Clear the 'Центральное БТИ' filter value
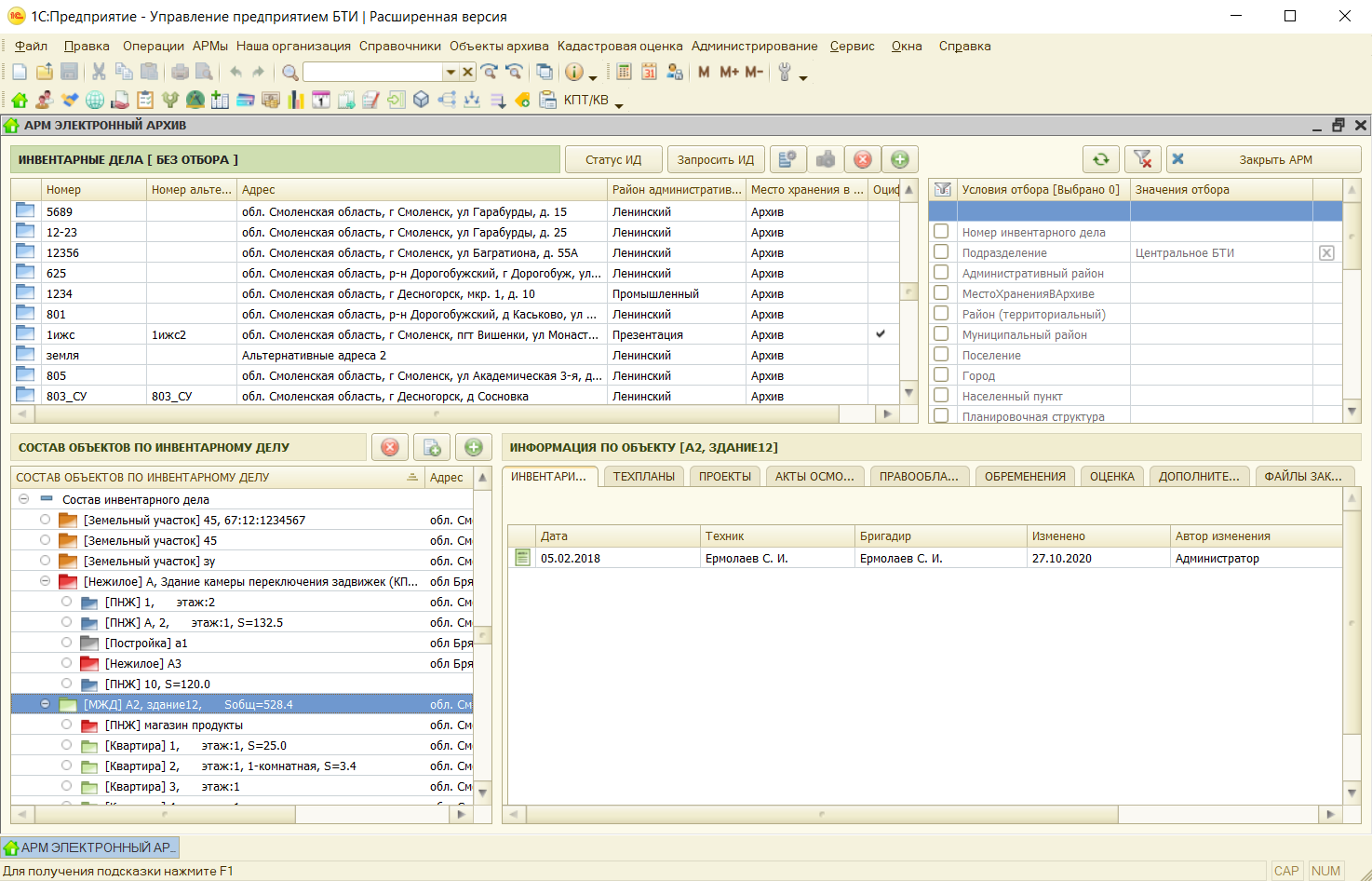Screen dimensions: 1372x881 tap(1327, 252)
